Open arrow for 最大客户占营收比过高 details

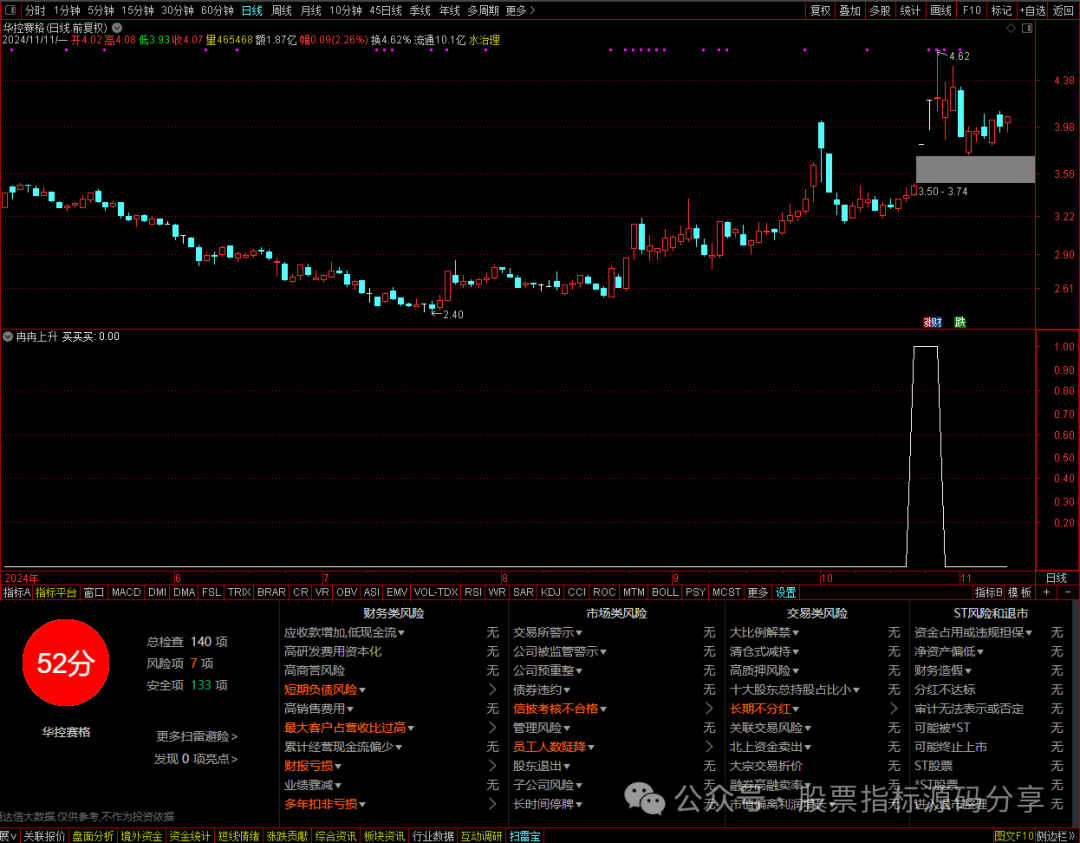pyautogui.click(x=492, y=727)
